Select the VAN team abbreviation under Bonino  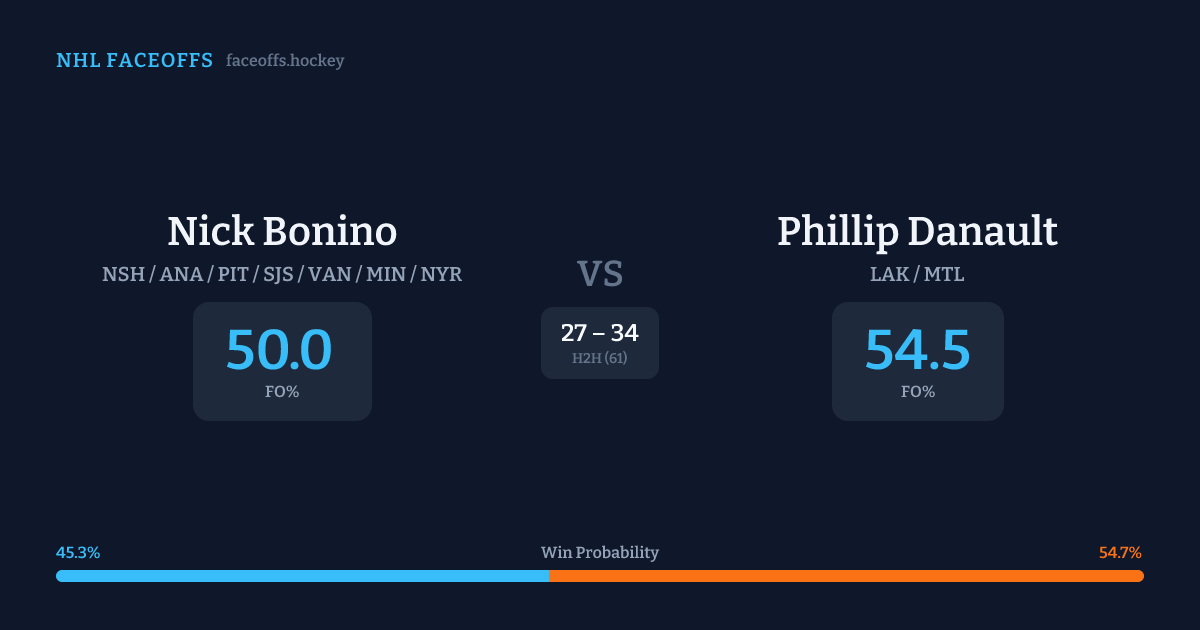332,274
